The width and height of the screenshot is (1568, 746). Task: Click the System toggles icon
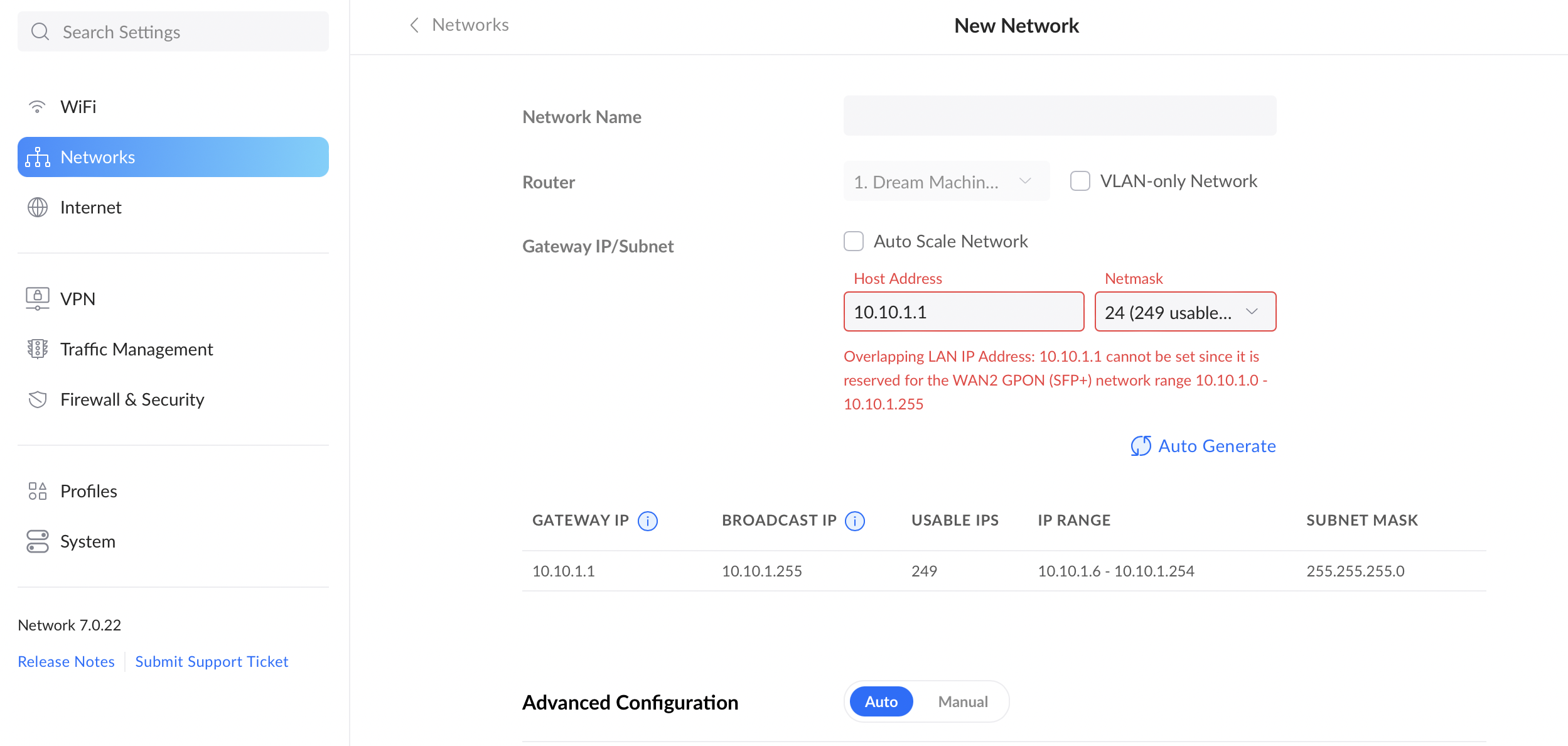pos(38,541)
